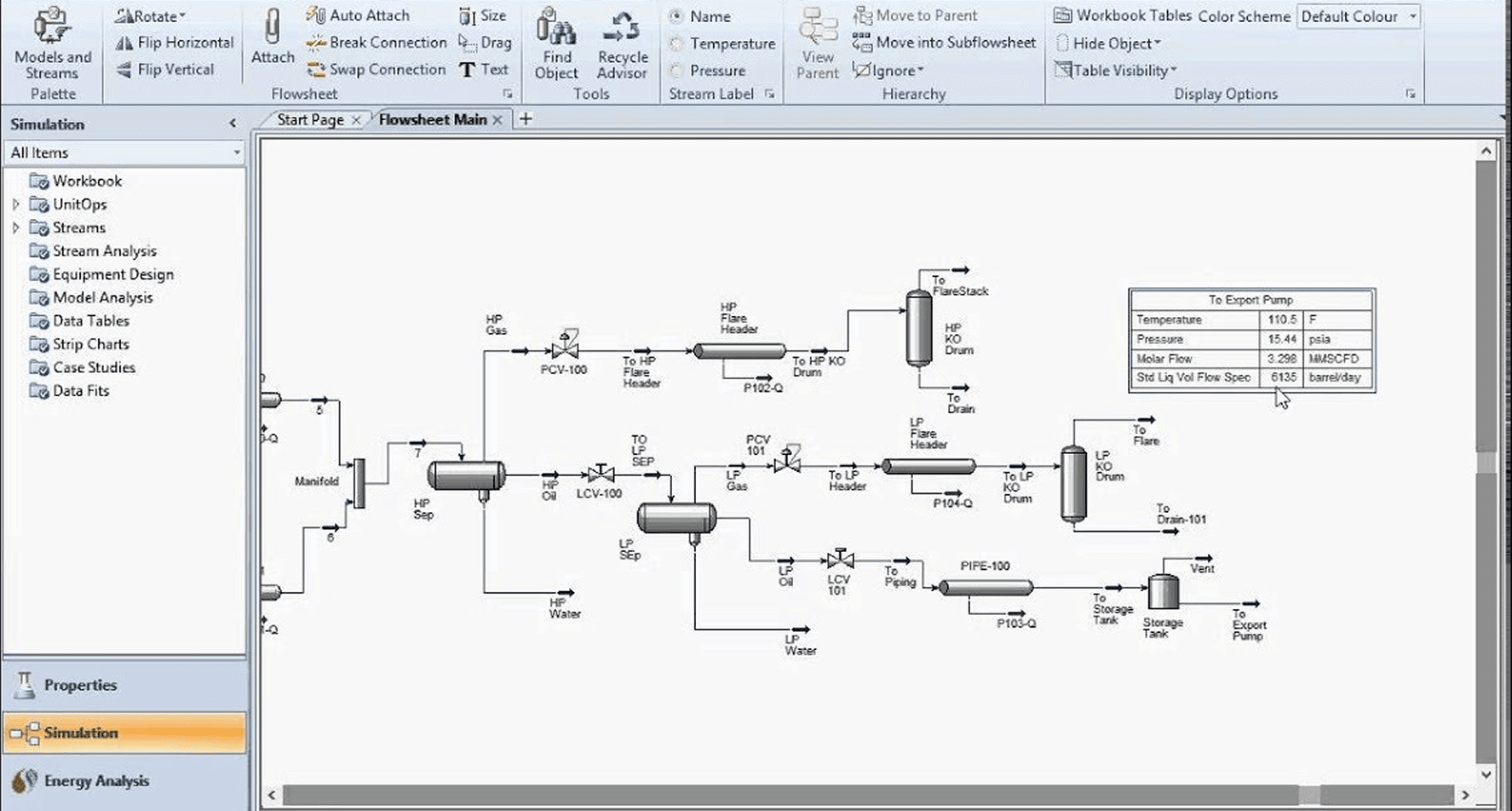
Task: Select the Storage Tank unit
Action: [x=1164, y=591]
